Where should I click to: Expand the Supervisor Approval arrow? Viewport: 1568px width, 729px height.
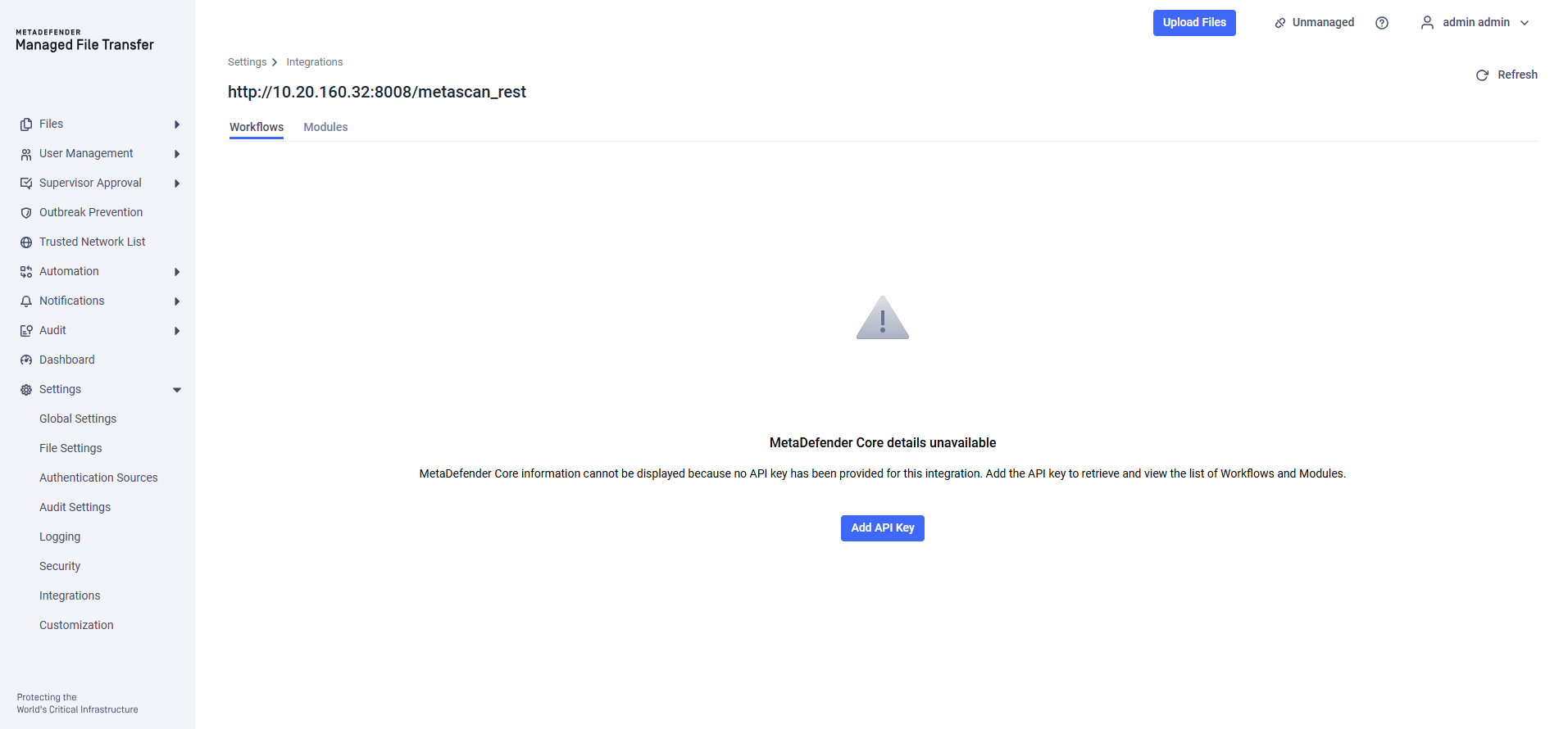pos(177,183)
